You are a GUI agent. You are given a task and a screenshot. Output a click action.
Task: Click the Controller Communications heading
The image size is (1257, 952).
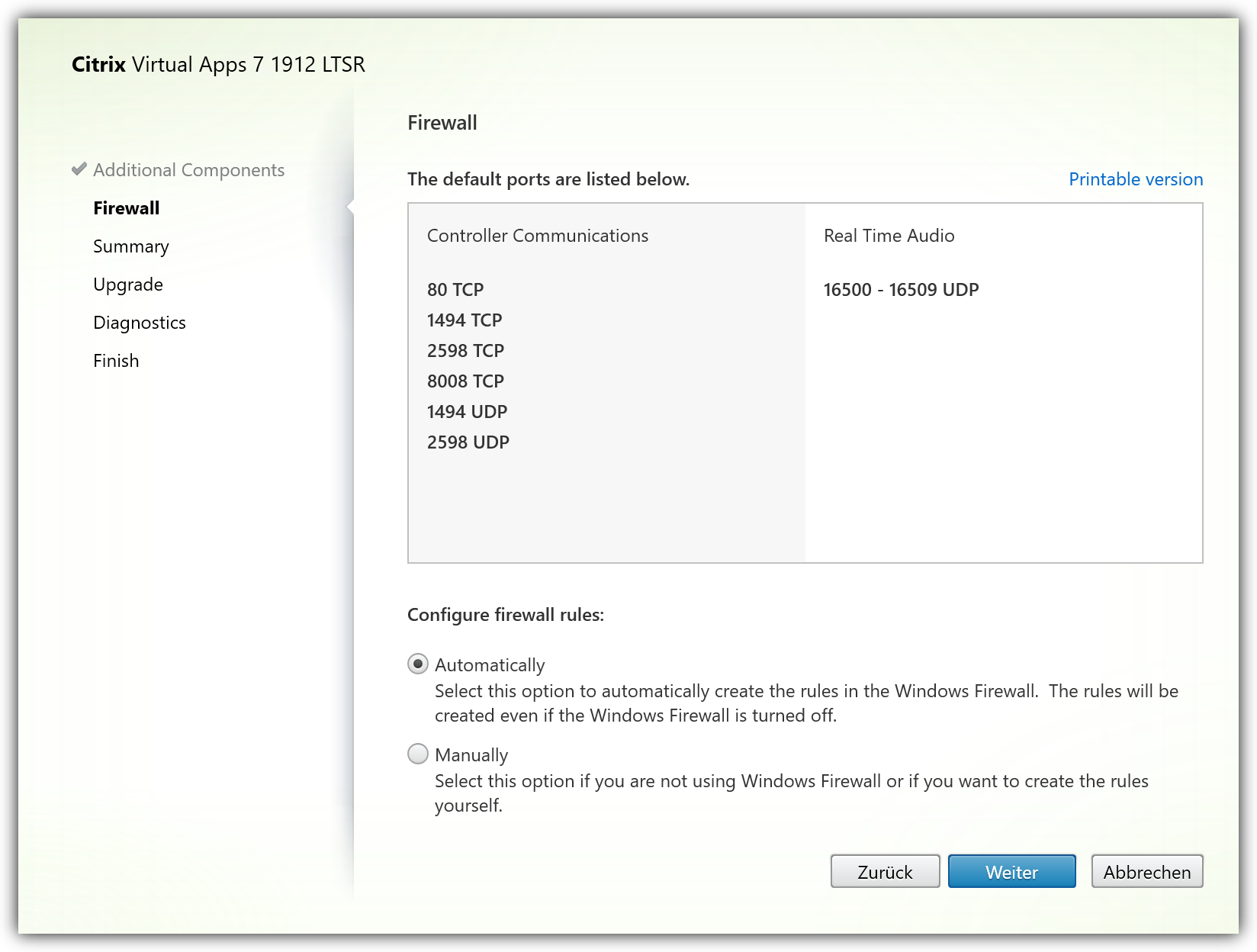[x=537, y=236]
